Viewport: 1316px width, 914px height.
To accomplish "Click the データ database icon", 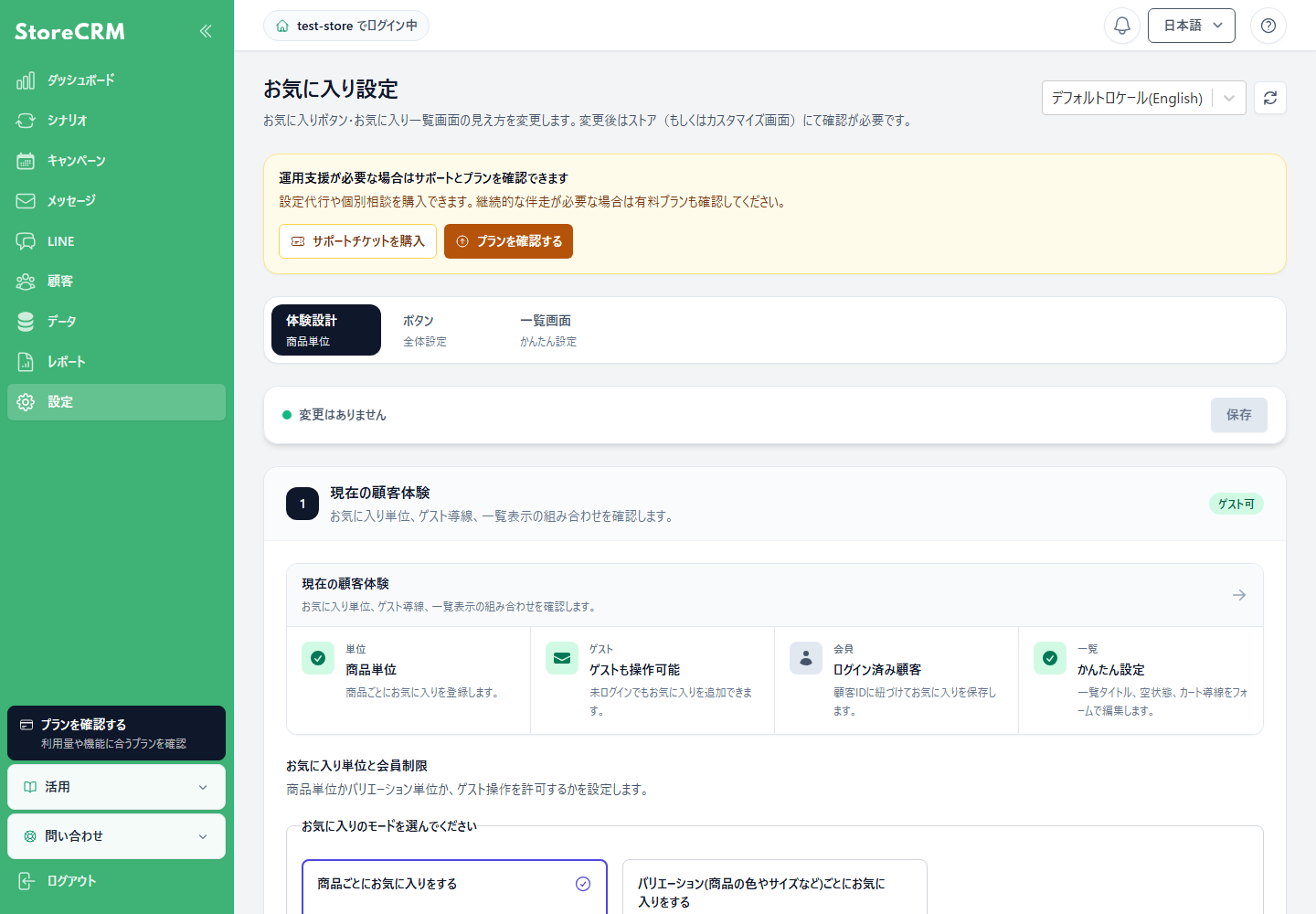I will [x=26, y=322].
